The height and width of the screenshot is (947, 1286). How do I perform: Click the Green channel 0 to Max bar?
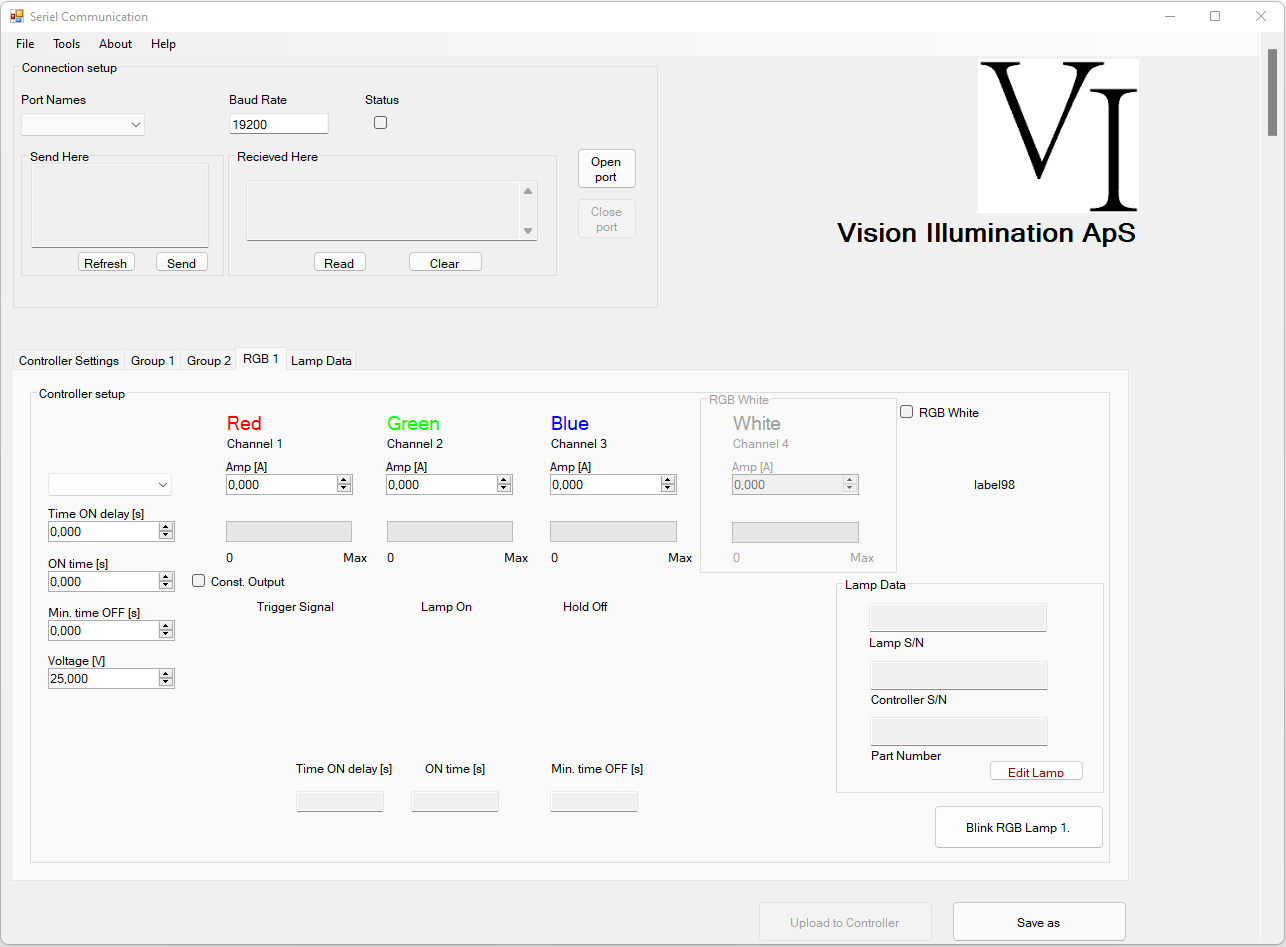click(450, 532)
